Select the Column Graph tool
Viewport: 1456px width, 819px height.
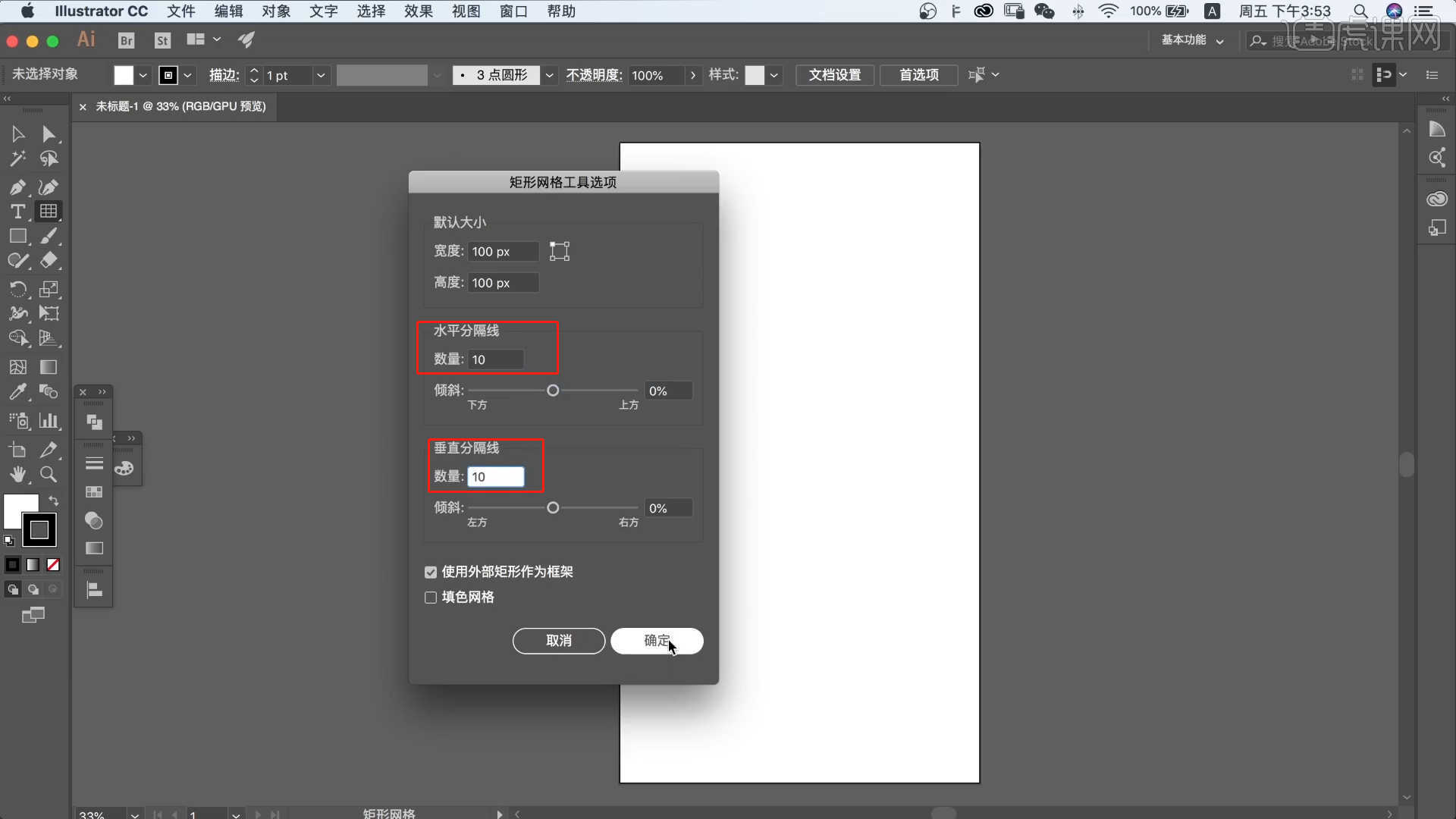tap(49, 421)
